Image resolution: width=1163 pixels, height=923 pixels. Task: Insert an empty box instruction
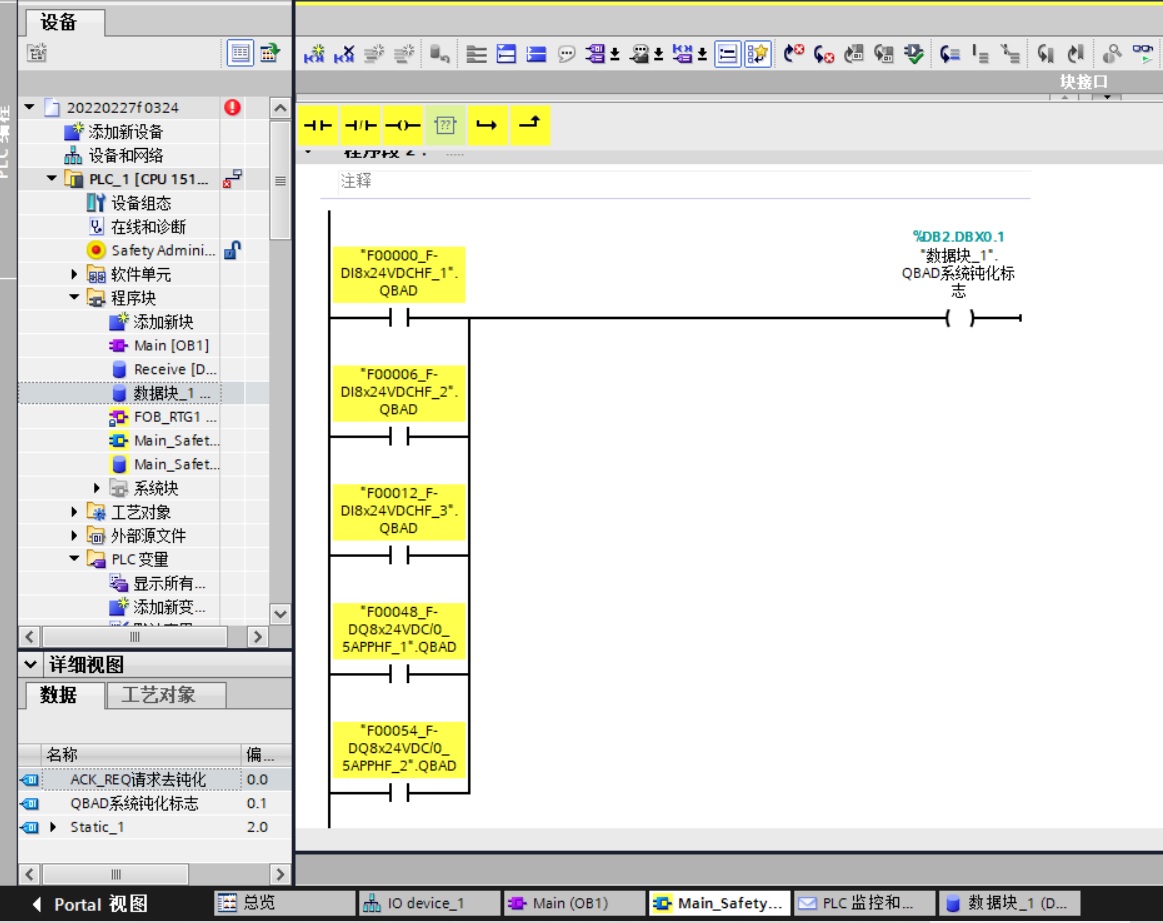(445, 125)
